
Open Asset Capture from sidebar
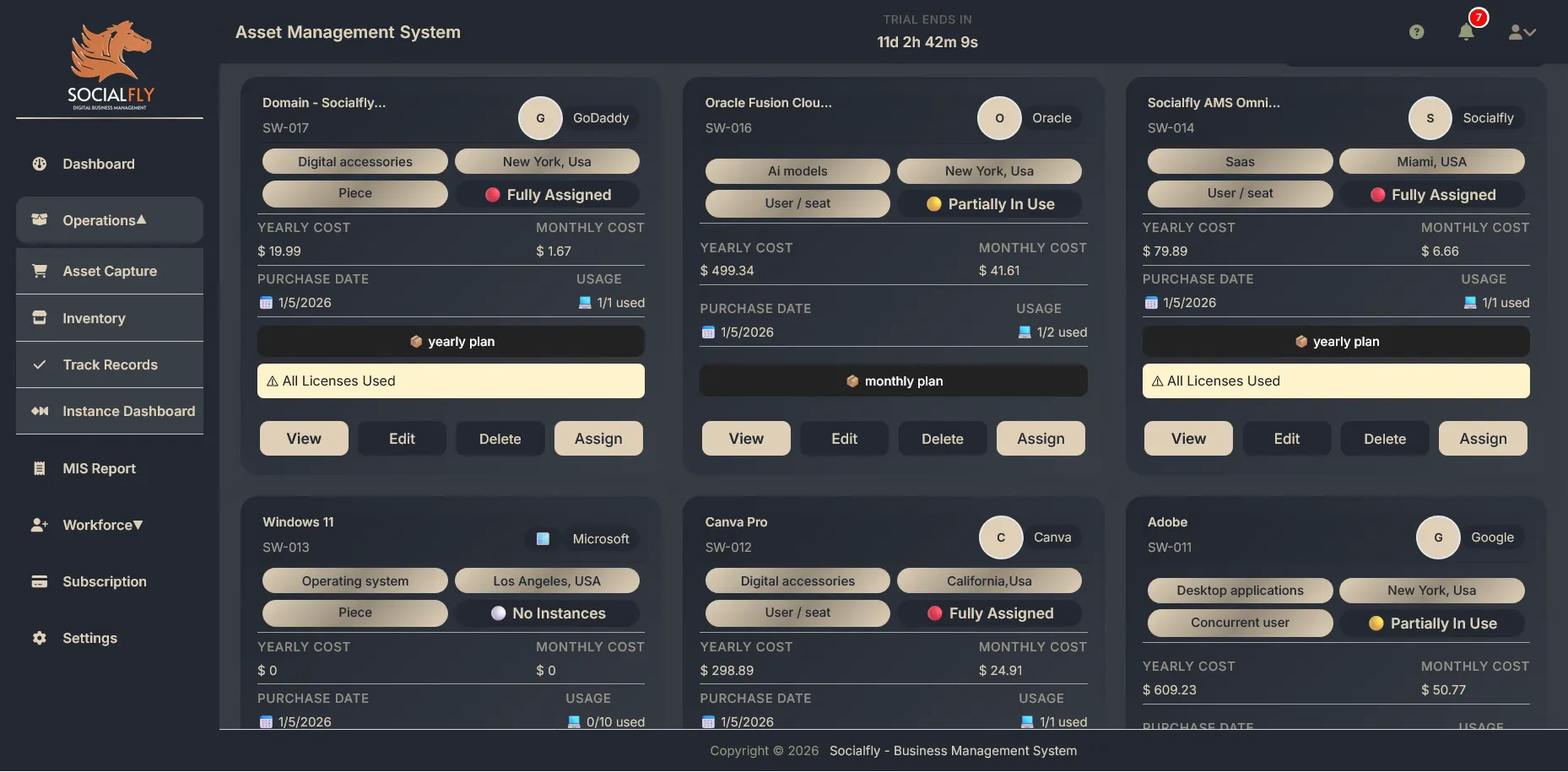[110, 271]
